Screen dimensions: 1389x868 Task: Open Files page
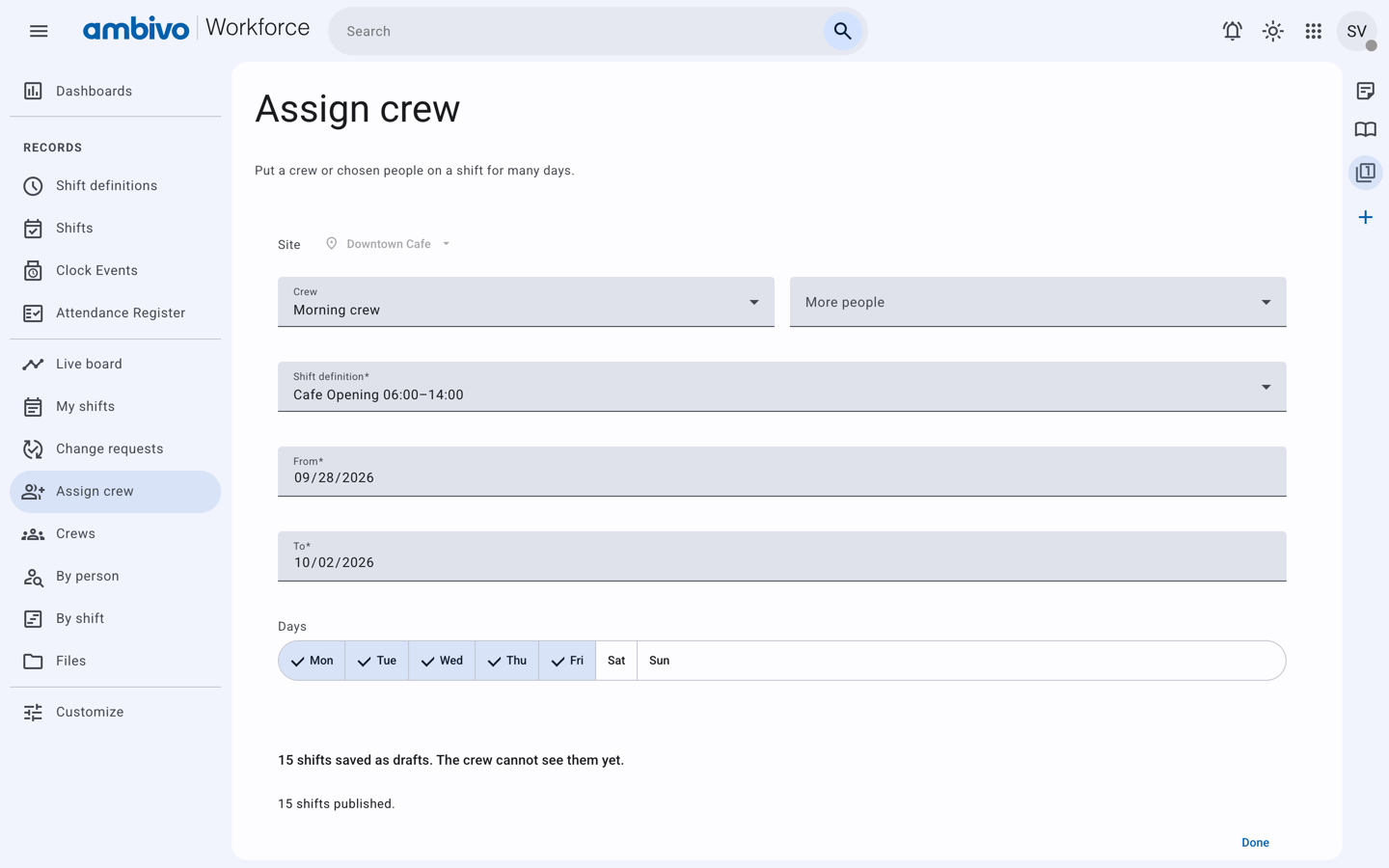point(116,661)
